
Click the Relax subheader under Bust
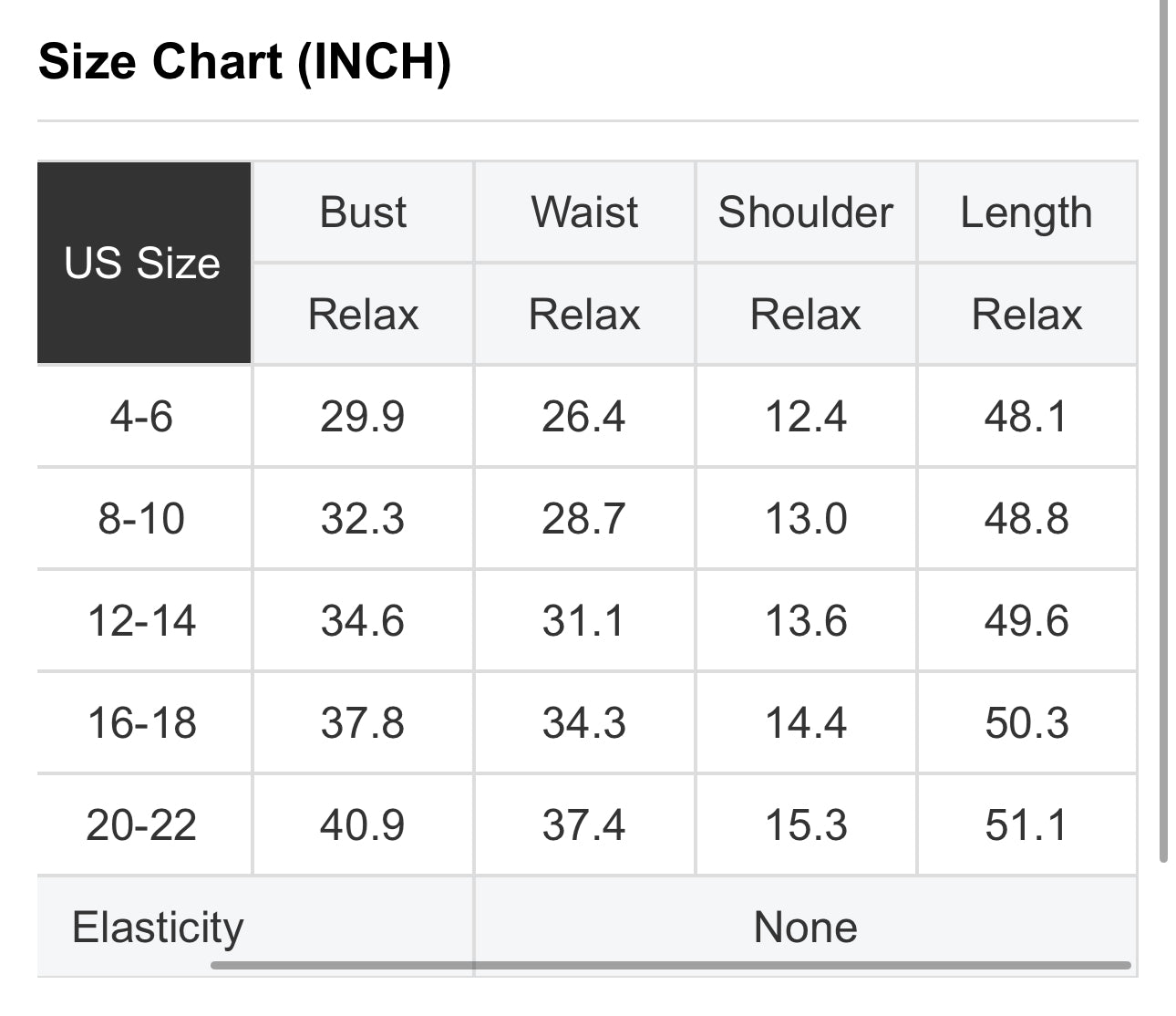point(363,315)
